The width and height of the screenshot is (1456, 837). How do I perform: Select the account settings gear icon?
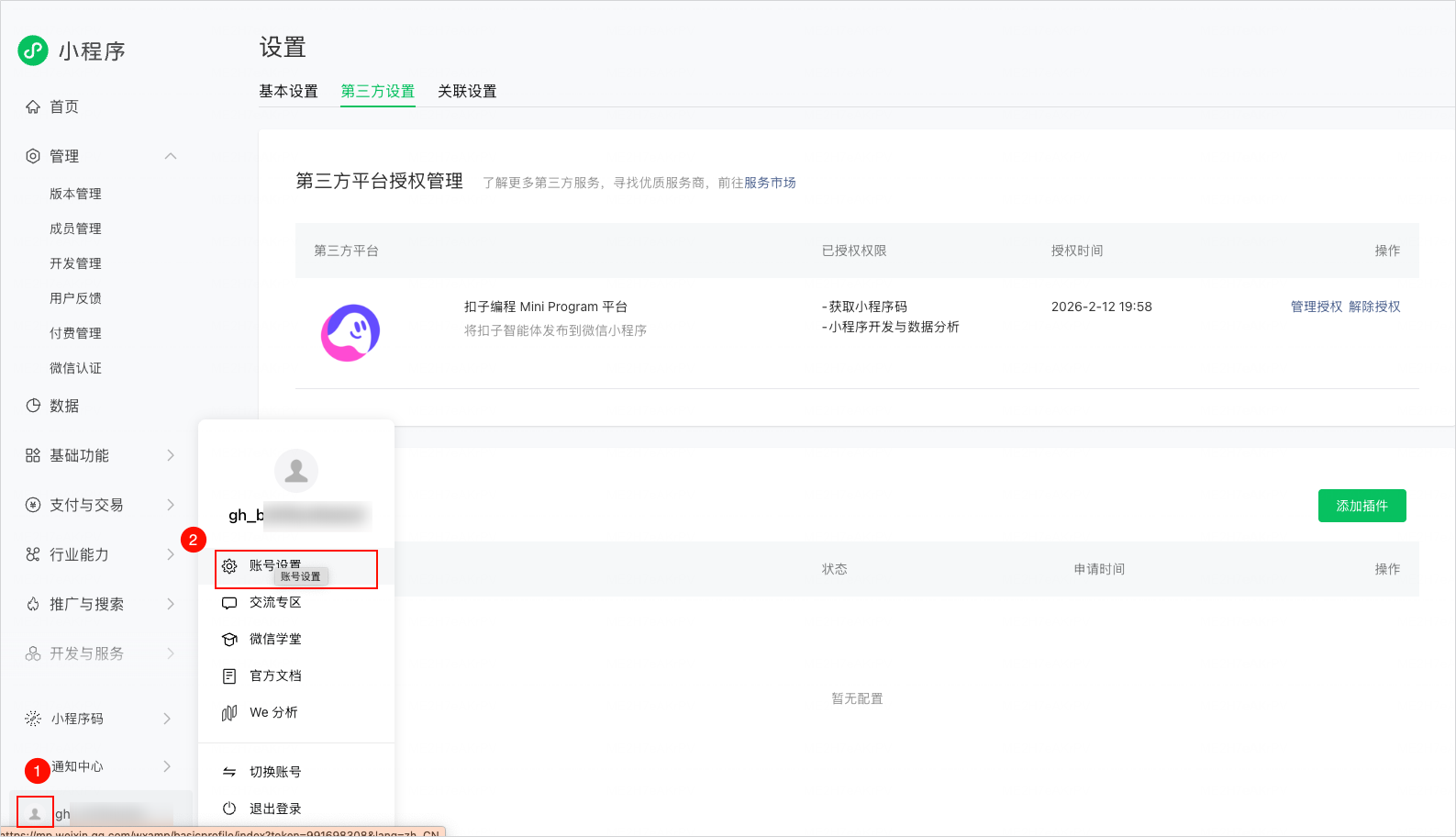pos(229,566)
